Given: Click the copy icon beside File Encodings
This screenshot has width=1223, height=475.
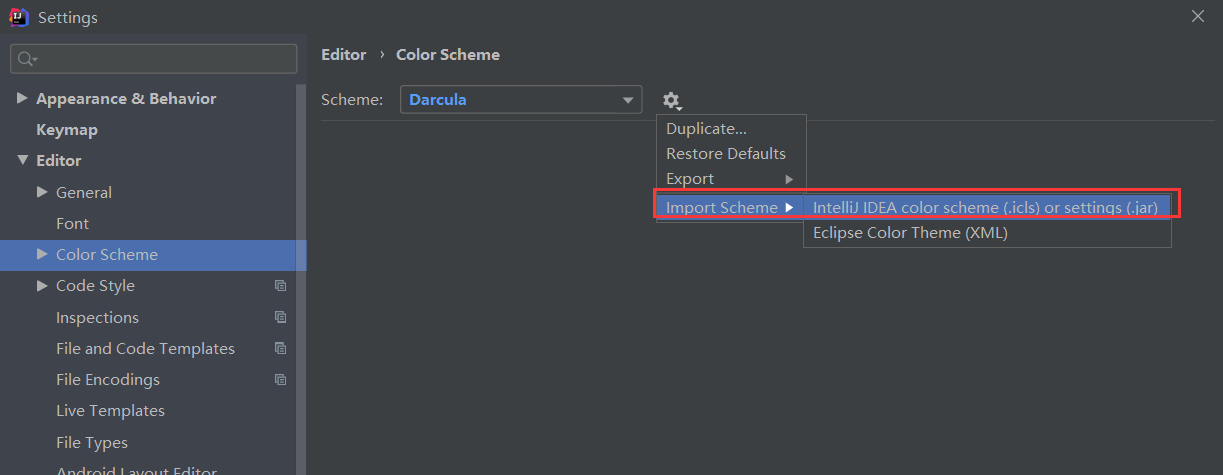Looking at the screenshot, I should click(280, 380).
